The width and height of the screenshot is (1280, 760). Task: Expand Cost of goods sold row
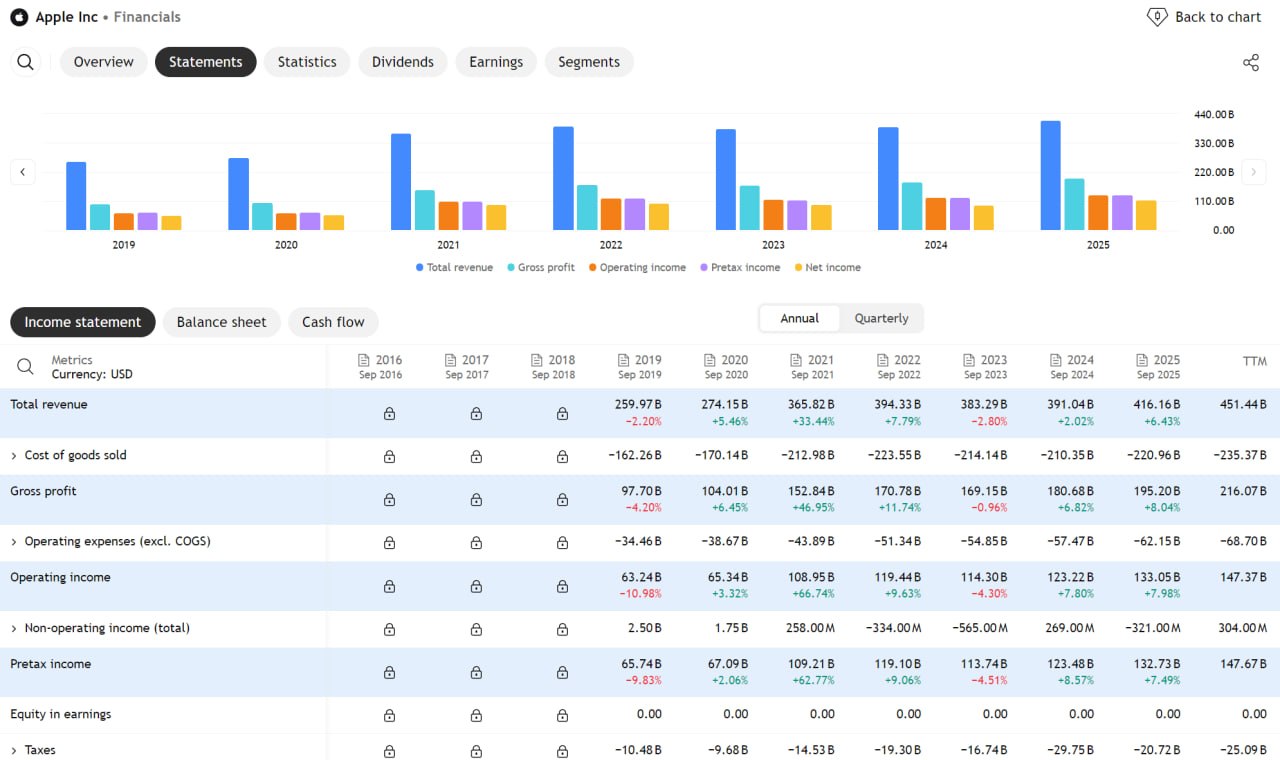coord(14,456)
